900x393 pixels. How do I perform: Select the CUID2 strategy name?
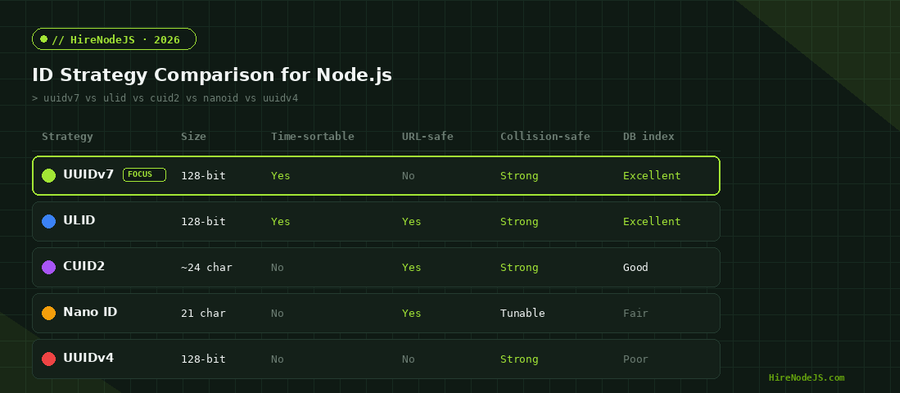click(84, 266)
